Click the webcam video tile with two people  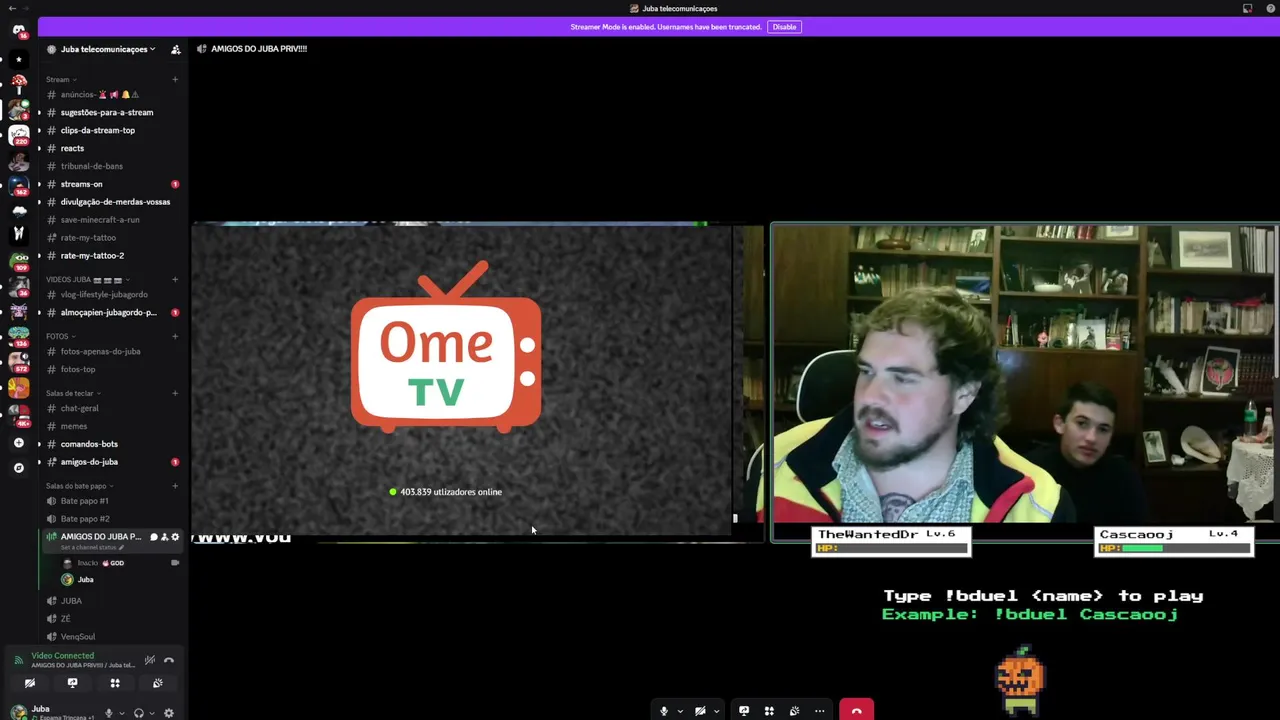[x=1025, y=382]
